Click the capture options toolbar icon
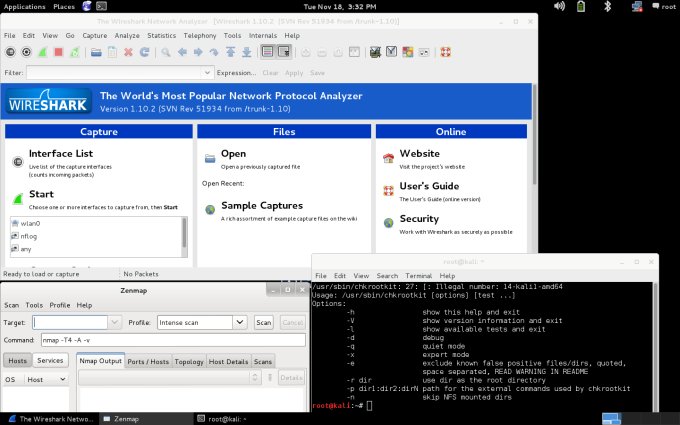 tap(27, 52)
